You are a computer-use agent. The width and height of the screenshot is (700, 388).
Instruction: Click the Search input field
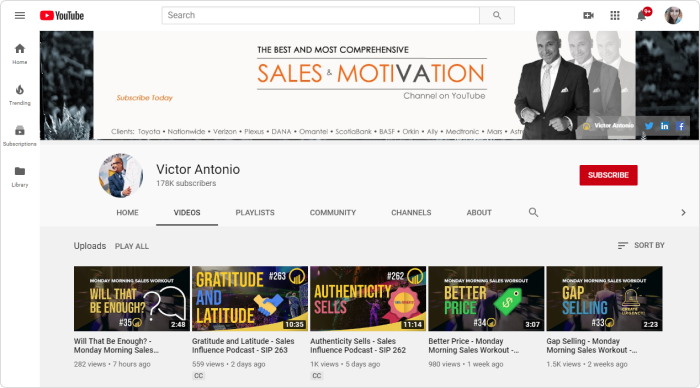point(321,15)
